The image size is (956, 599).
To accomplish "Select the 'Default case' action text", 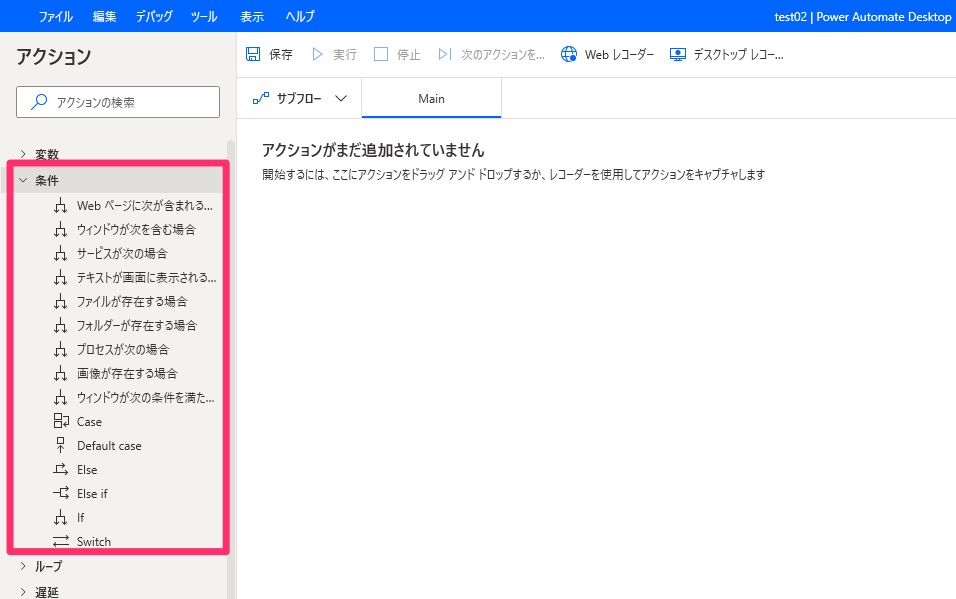I will [109, 446].
